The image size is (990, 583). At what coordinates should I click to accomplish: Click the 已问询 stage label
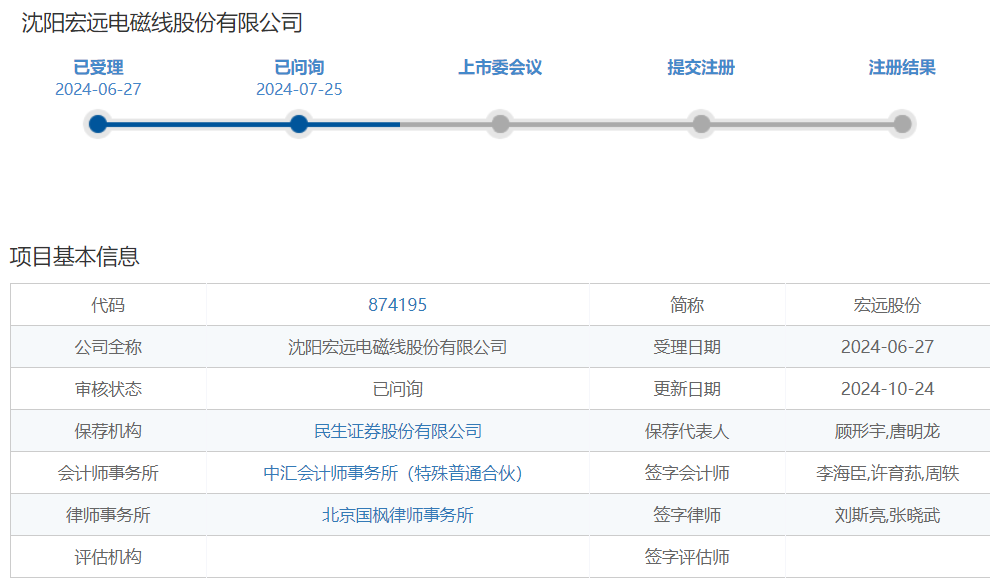[x=299, y=68]
